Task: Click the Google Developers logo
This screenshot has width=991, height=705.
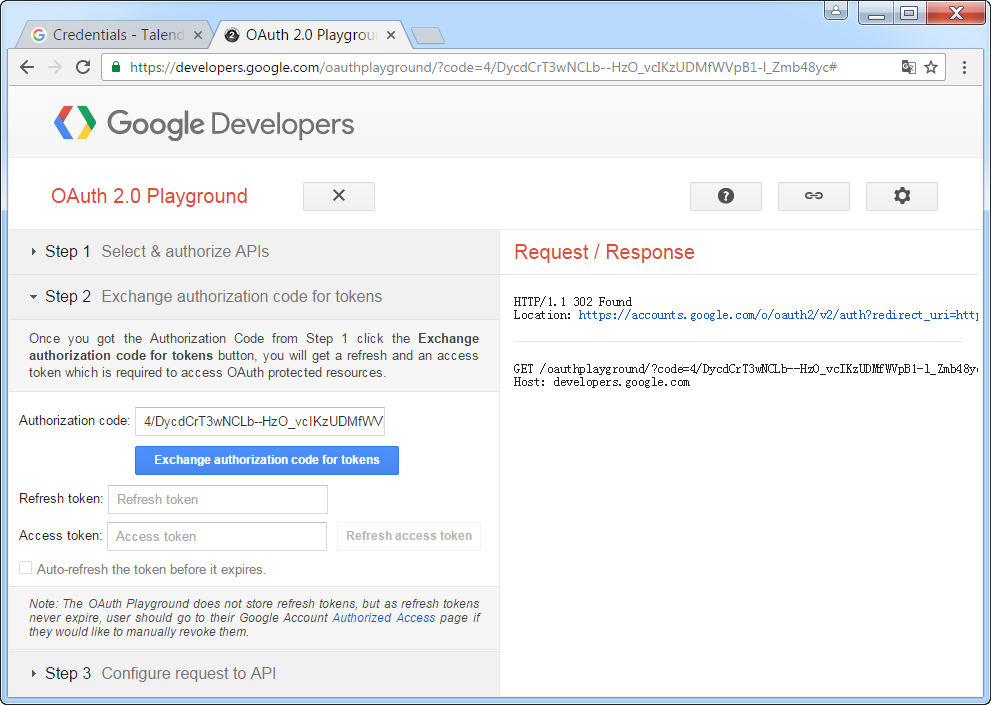Action: click(x=204, y=124)
